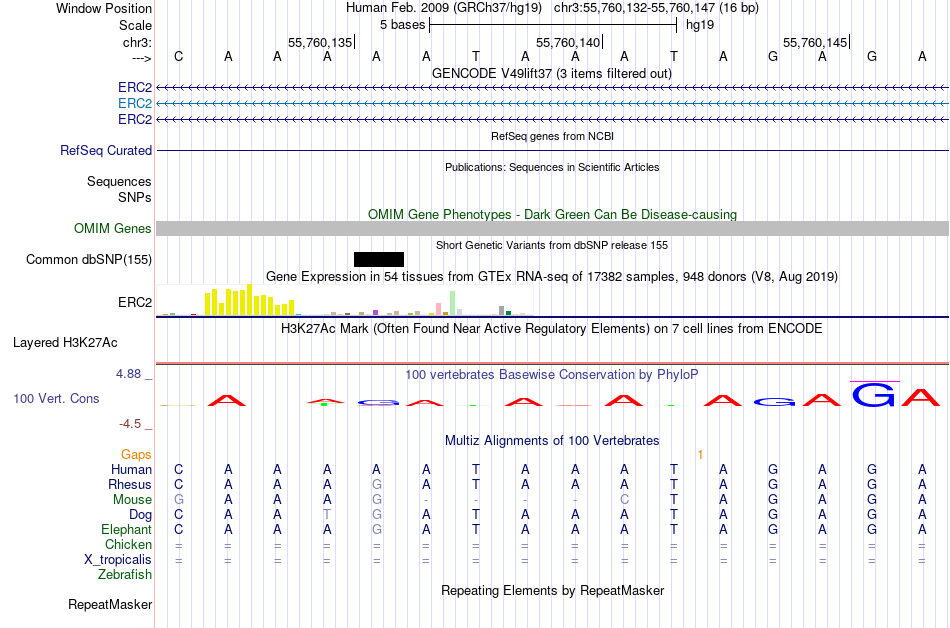Click the orange Gaps label
Viewport: 950px width, 628px height.
pyautogui.click(x=136, y=454)
